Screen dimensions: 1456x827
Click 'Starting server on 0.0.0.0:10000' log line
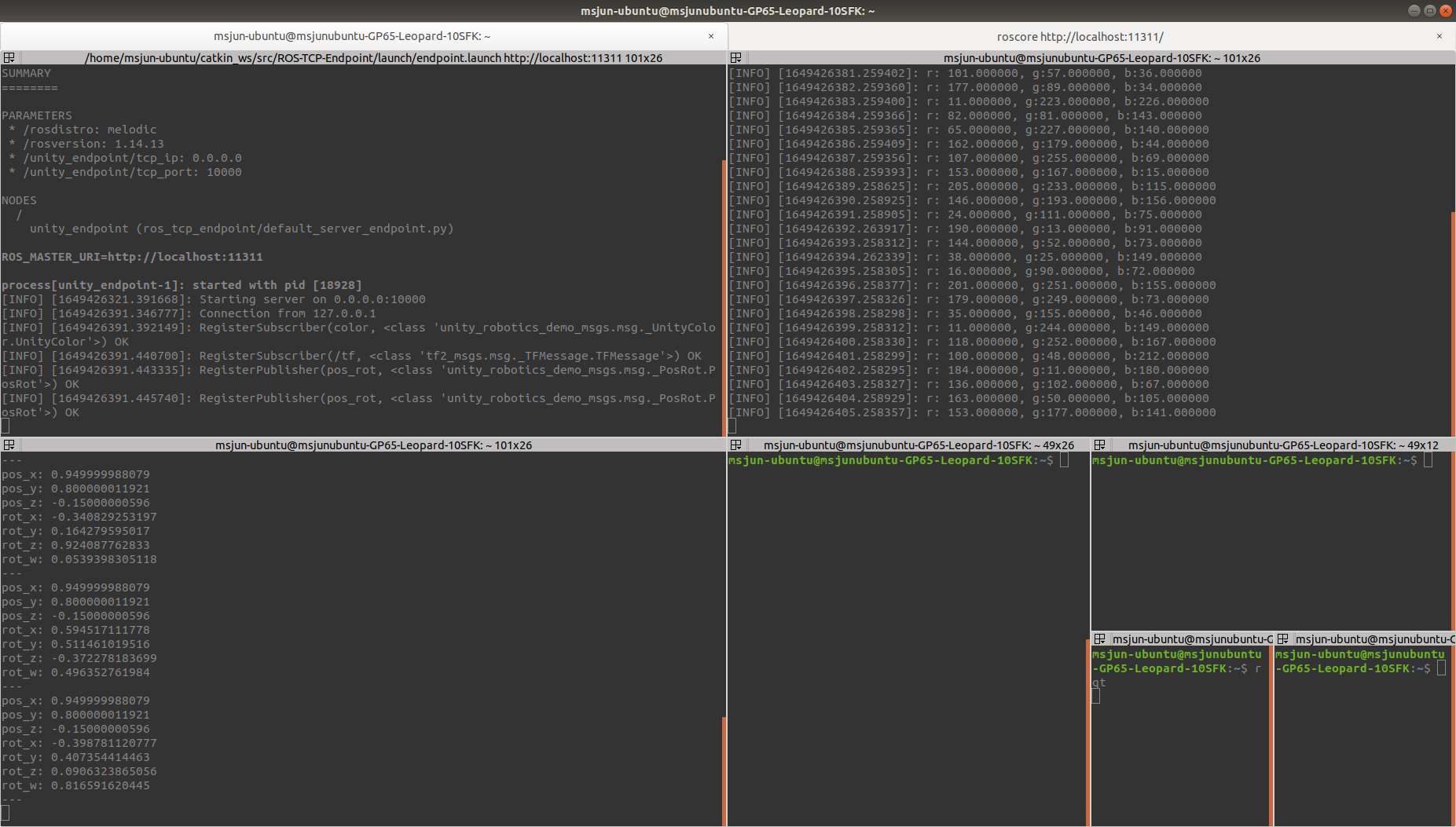[214, 299]
